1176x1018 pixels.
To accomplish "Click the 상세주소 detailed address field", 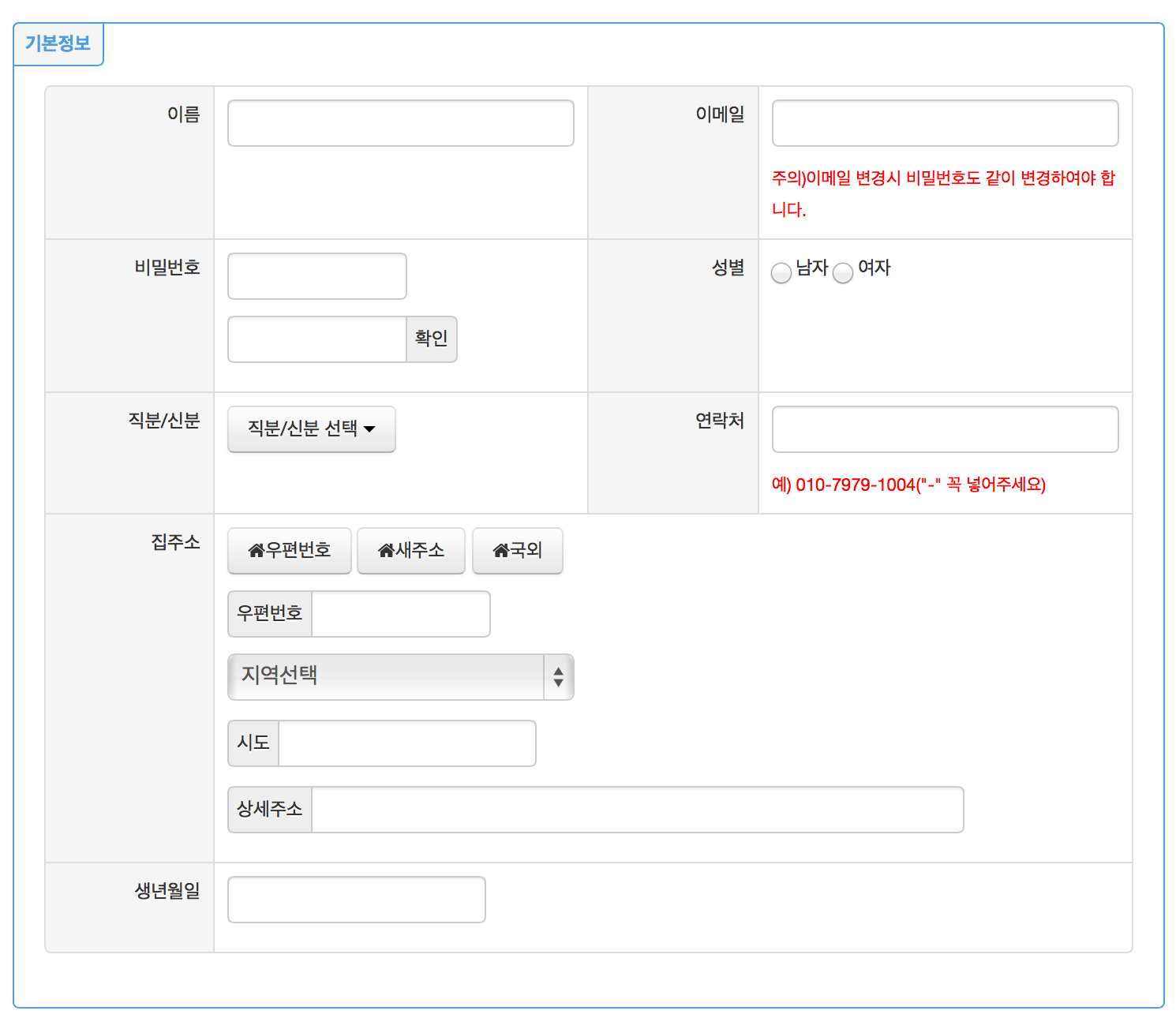I will [x=637, y=810].
